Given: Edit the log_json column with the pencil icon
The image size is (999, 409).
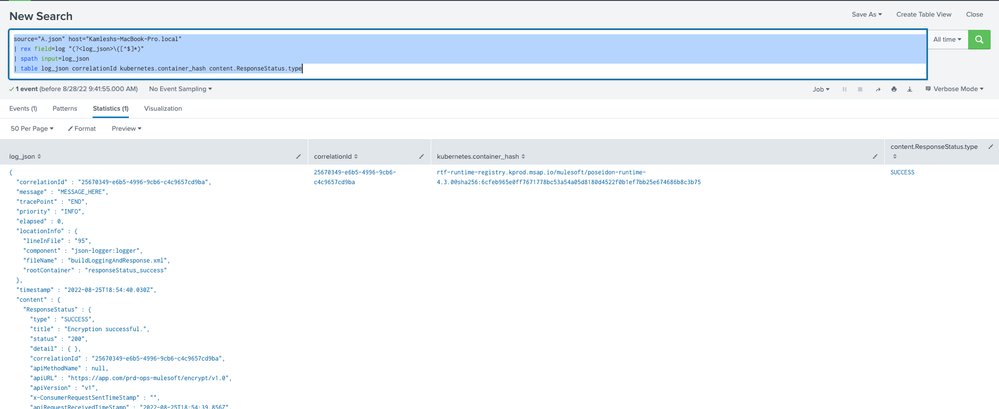Looking at the screenshot, I should (x=298, y=156).
